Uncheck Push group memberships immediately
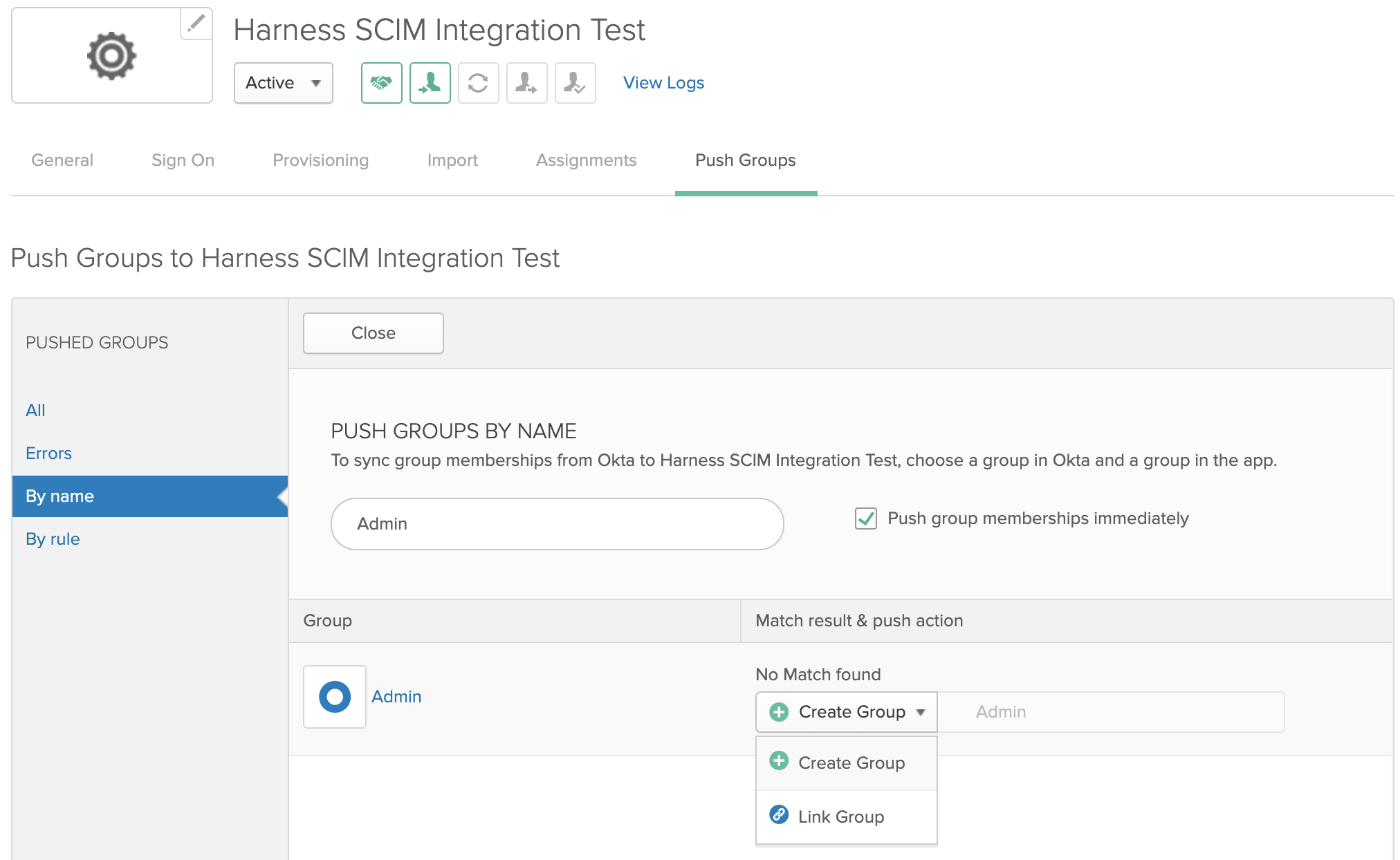 (866, 518)
